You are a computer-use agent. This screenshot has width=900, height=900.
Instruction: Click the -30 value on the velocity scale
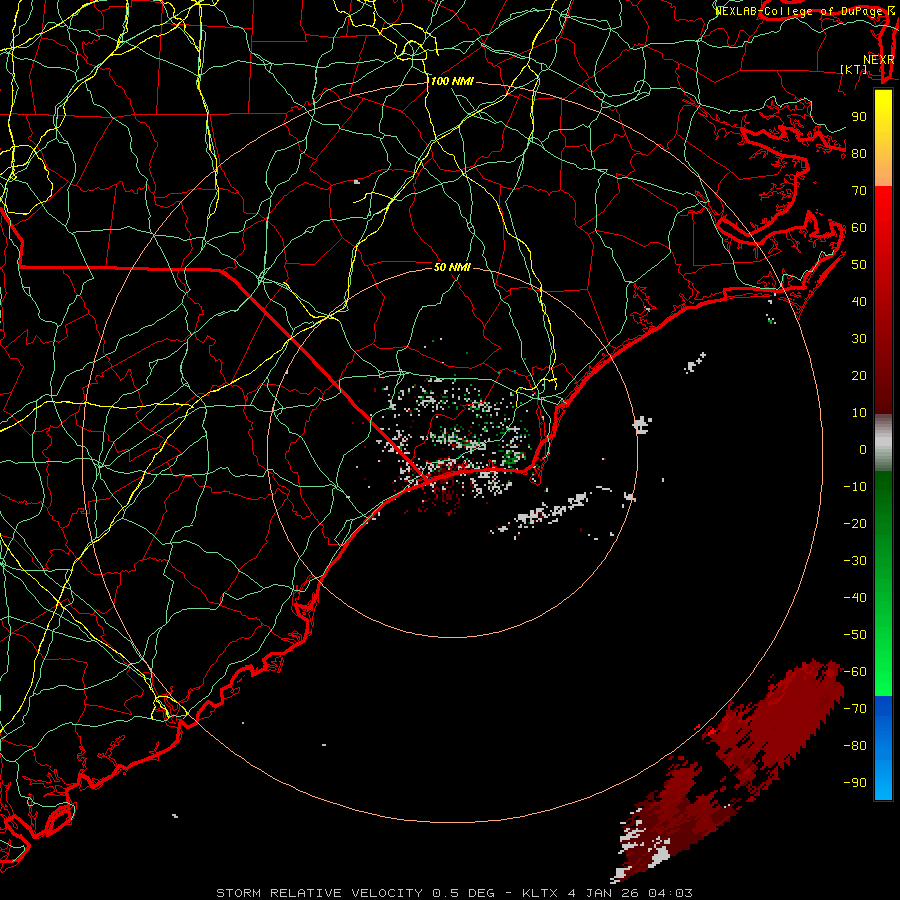click(x=855, y=561)
